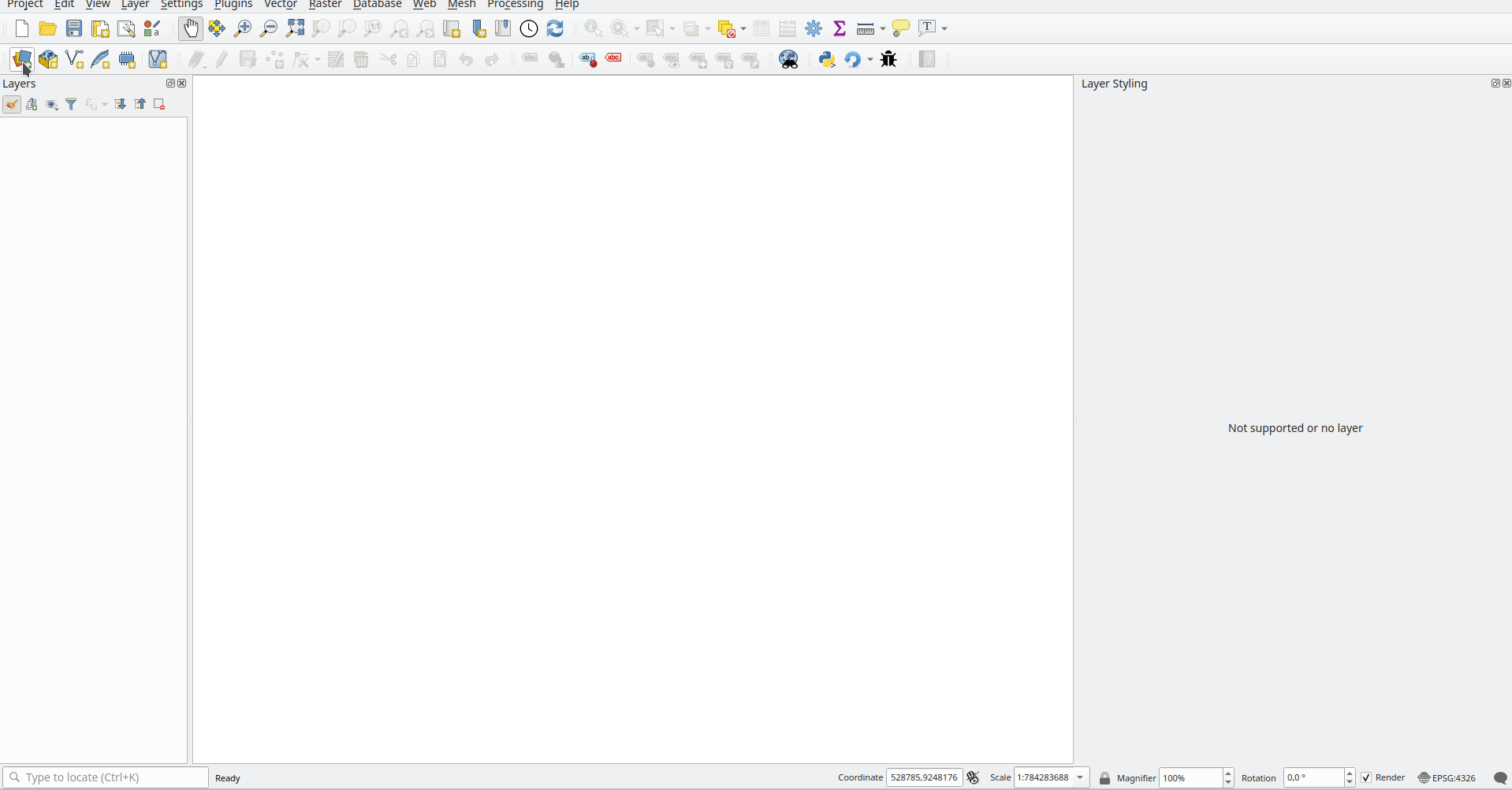Open the Data Source Manager
Image resolution: width=1512 pixels, height=790 pixels.
pyautogui.click(x=21, y=59)
